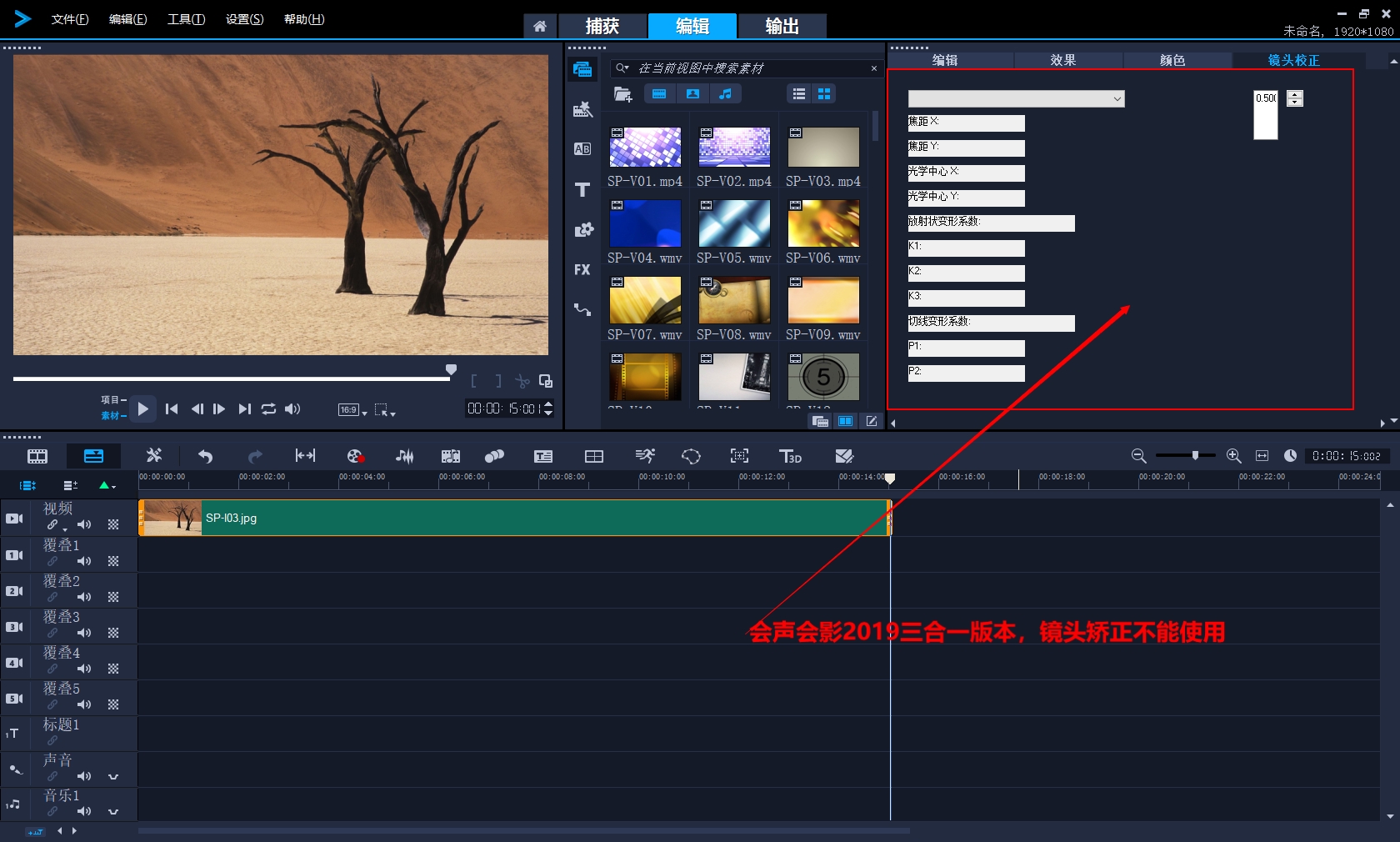This screenshot has width=1400, height=842.
Task: Toggle show photos filter in library
Action: pos(692,94)
